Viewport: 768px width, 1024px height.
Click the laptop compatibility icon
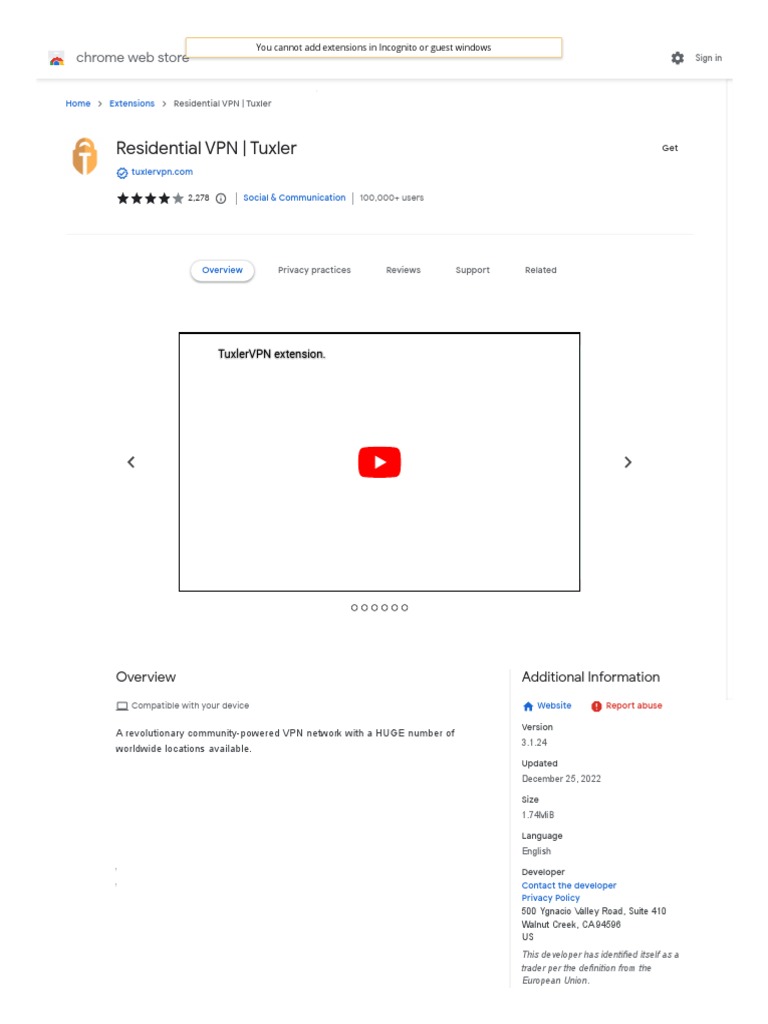(122, 706)
